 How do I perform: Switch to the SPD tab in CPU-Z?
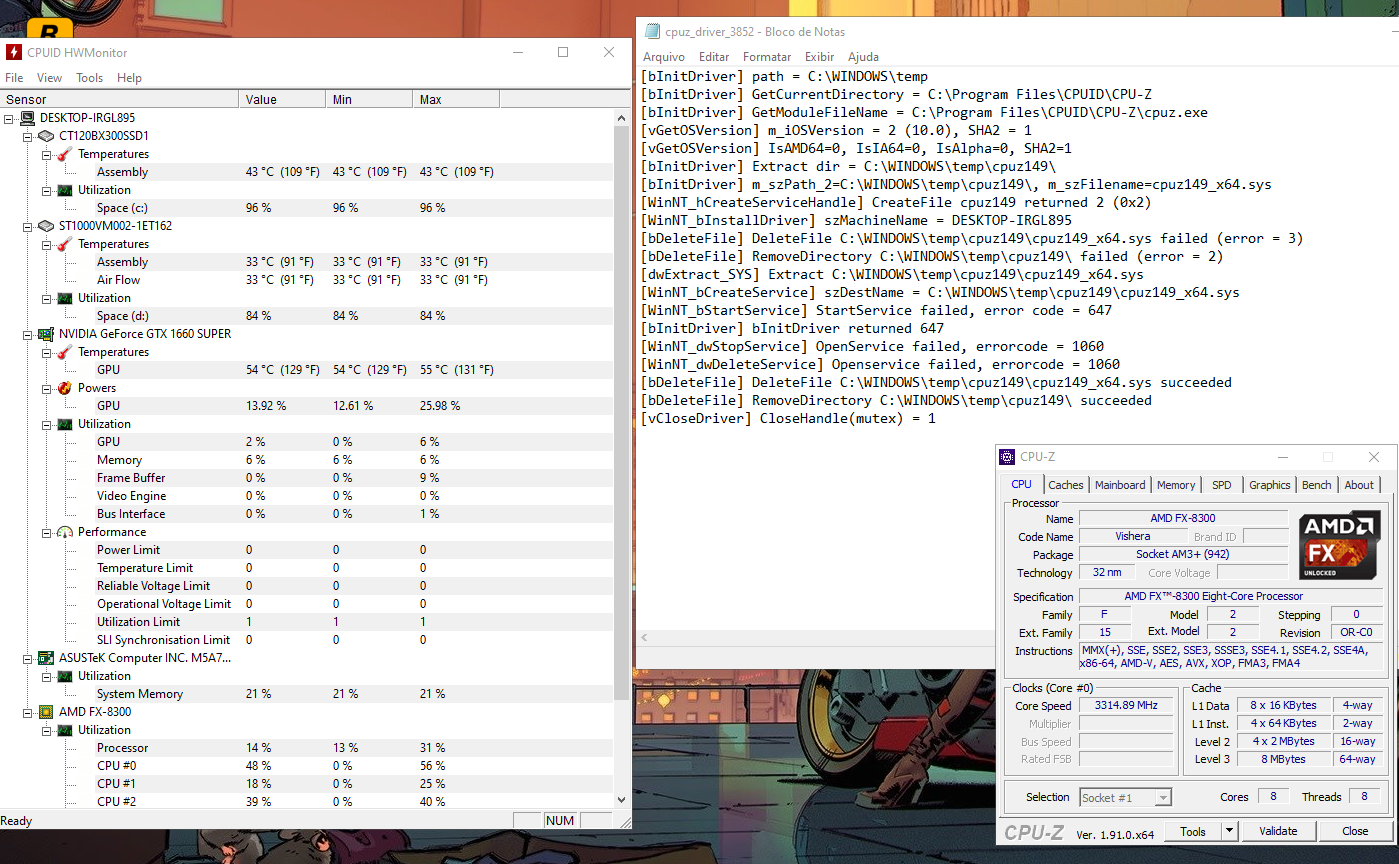(x=1221, y=485)
